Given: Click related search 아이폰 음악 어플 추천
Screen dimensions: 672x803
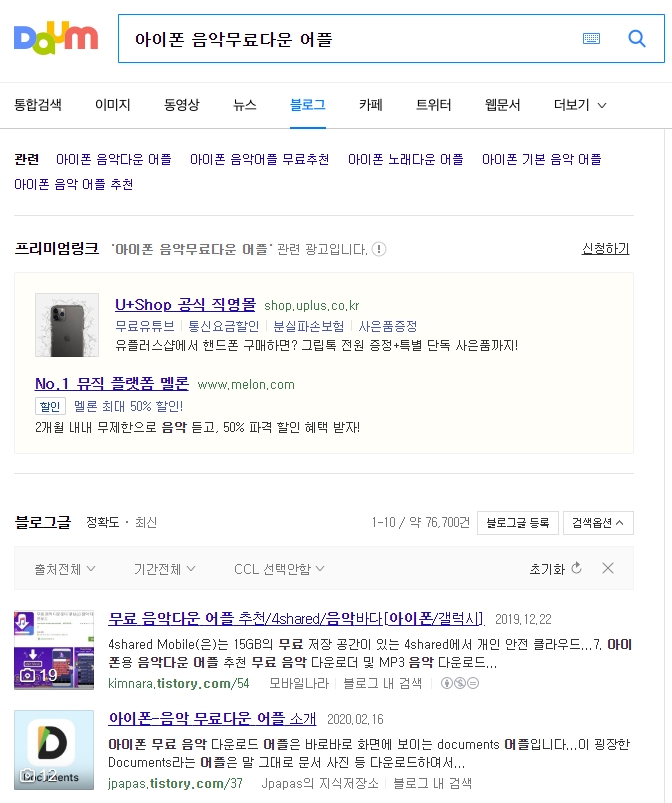Looking at the screenshot, I should tap(74, 184).
